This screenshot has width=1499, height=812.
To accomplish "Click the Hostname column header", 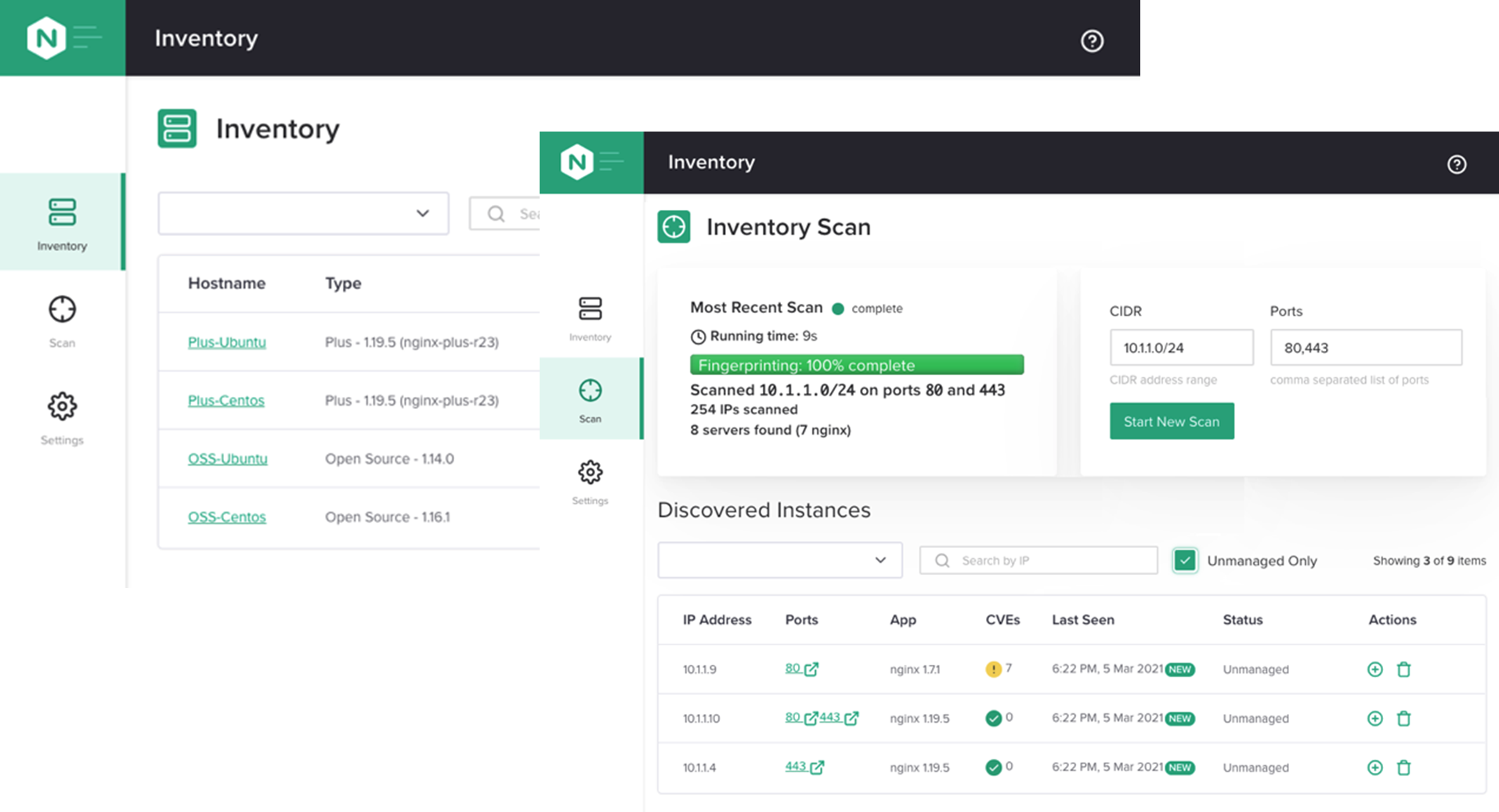I will [x=226, y=283].
